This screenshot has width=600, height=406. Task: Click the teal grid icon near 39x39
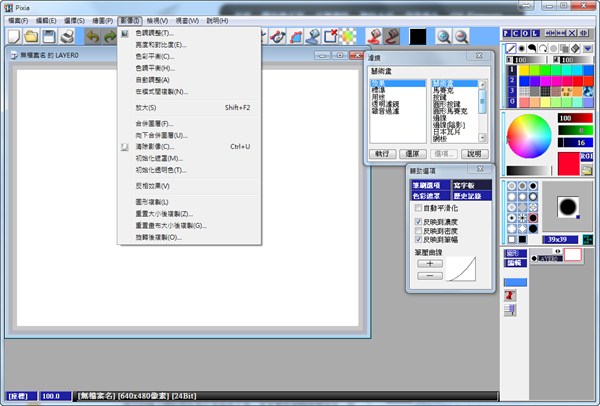(x=588, y=240)
